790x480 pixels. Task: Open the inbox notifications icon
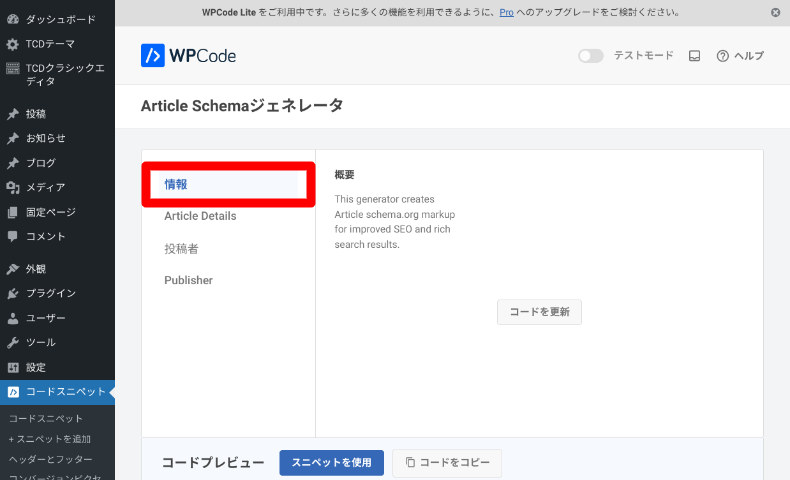point(694,56)
